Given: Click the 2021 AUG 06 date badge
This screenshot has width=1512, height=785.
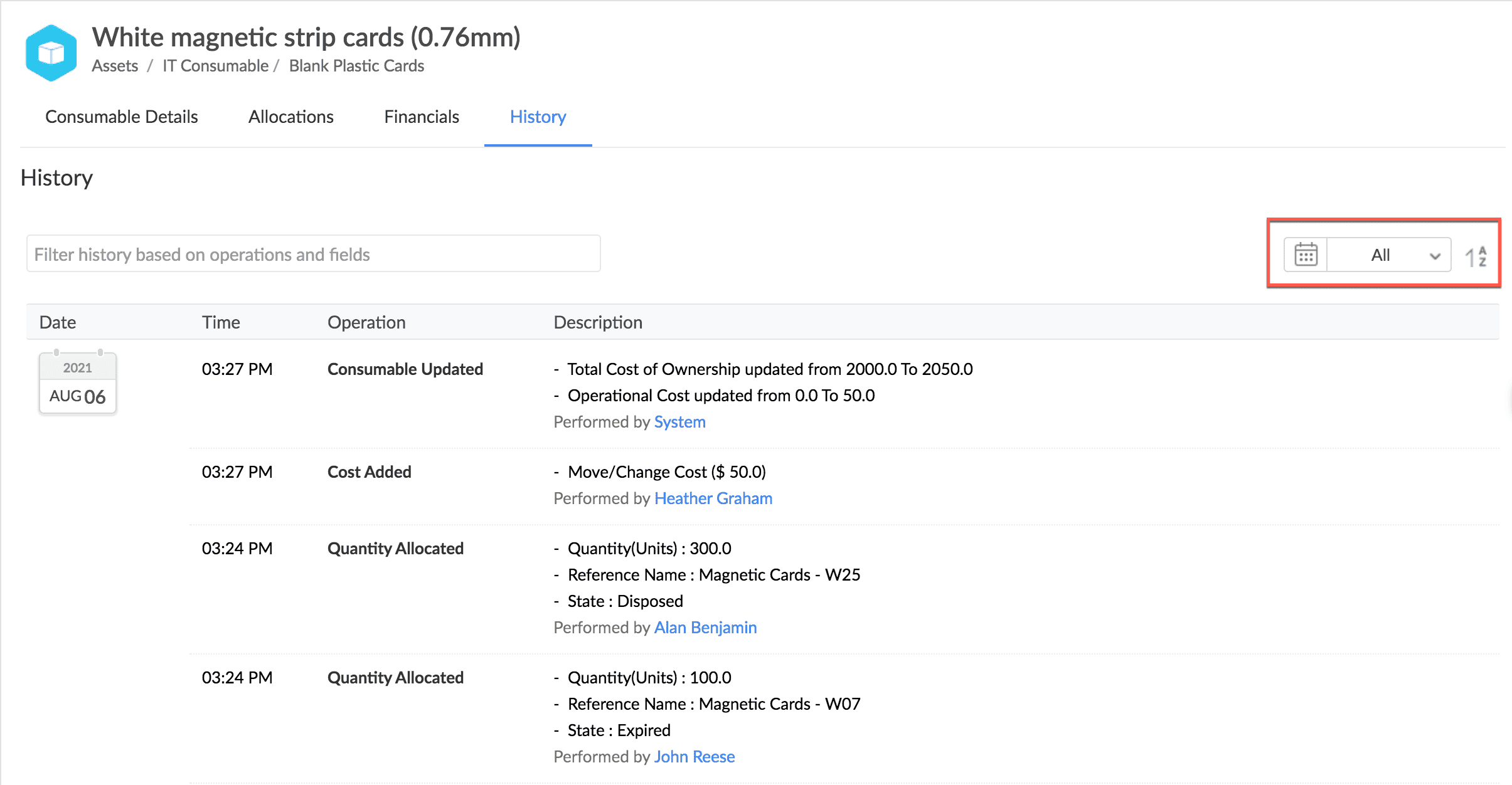Looking at the screenshot, I should 78,382.
